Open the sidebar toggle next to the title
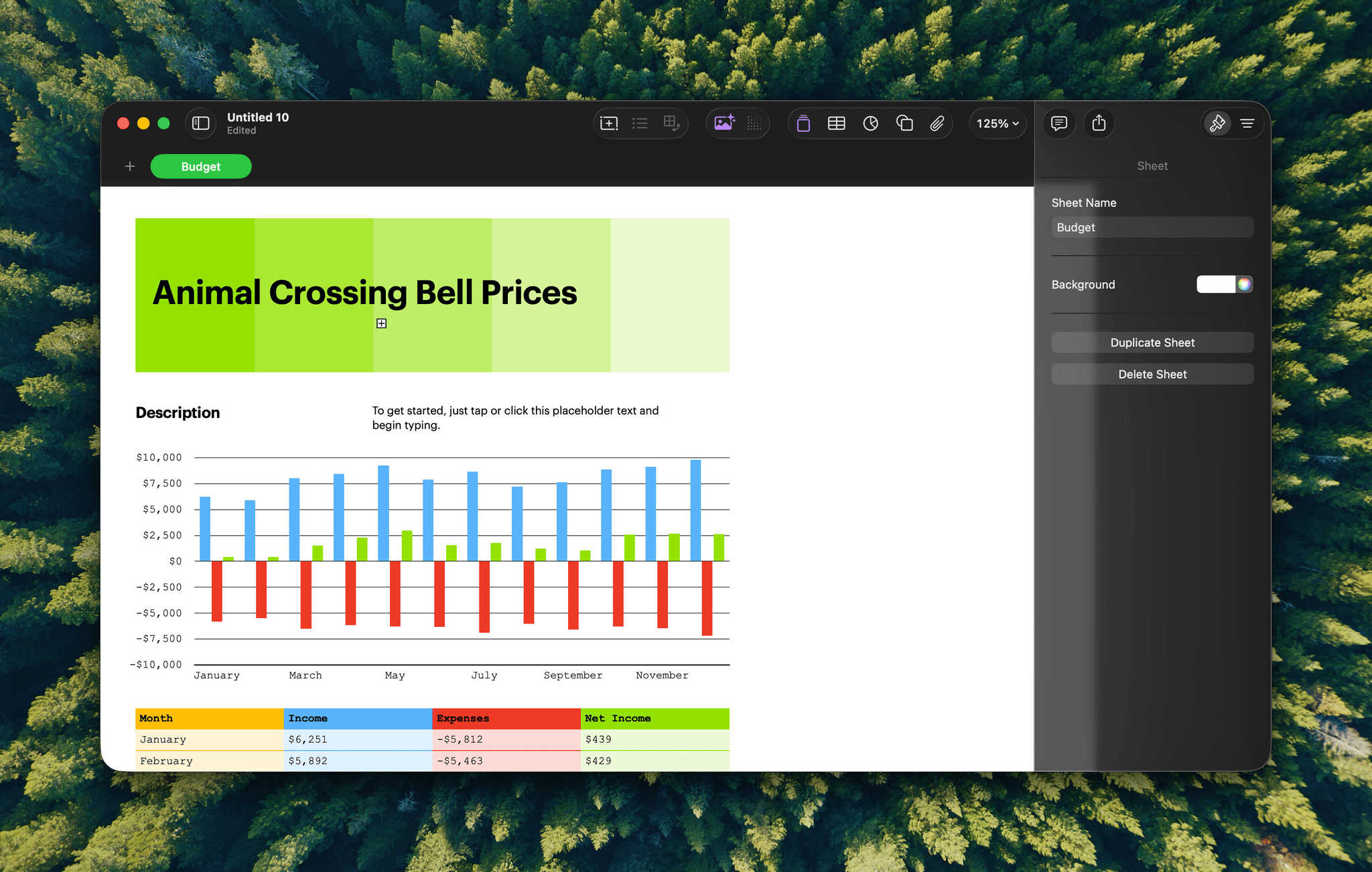The width and height of the screenshot is (1372, 872). [200, 123]
